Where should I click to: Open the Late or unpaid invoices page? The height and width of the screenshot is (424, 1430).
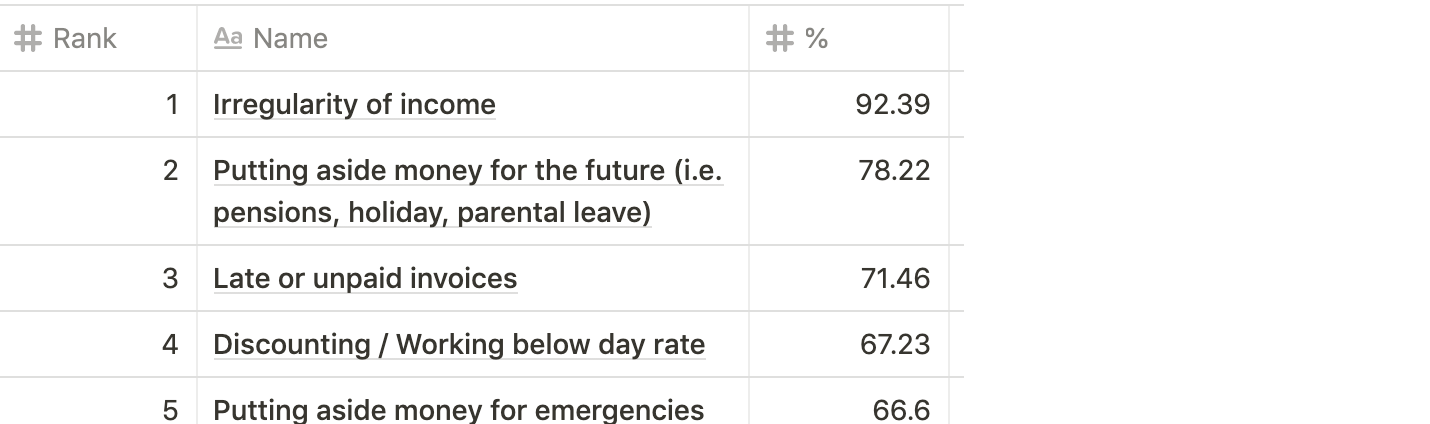click(x=365, y=278)
